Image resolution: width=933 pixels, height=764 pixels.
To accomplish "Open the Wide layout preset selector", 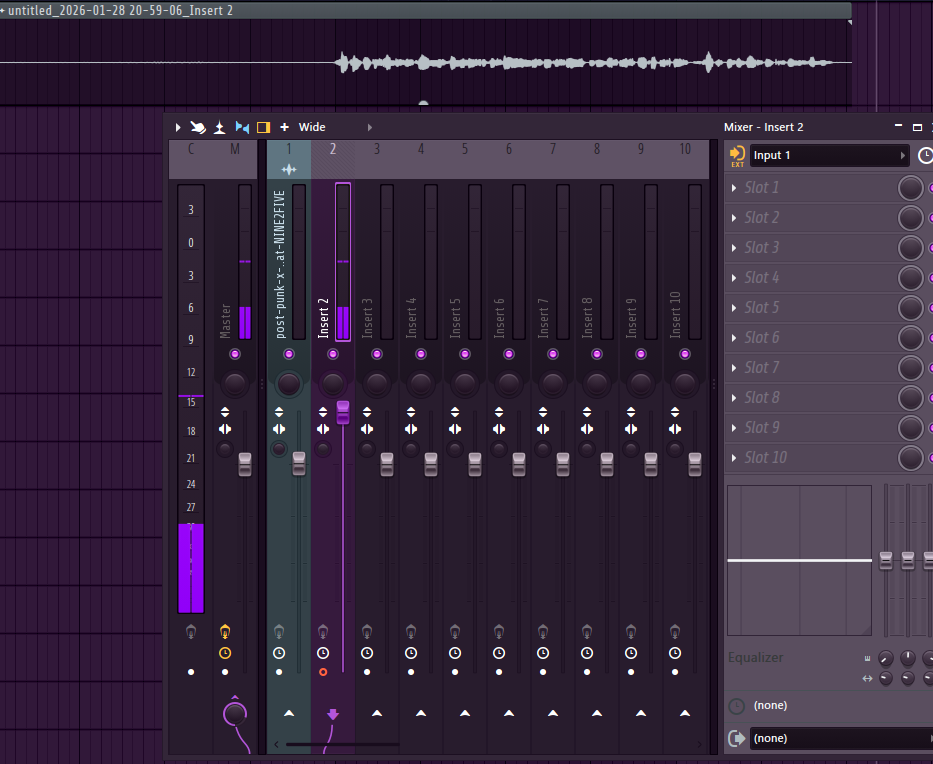I will (312, 127).
